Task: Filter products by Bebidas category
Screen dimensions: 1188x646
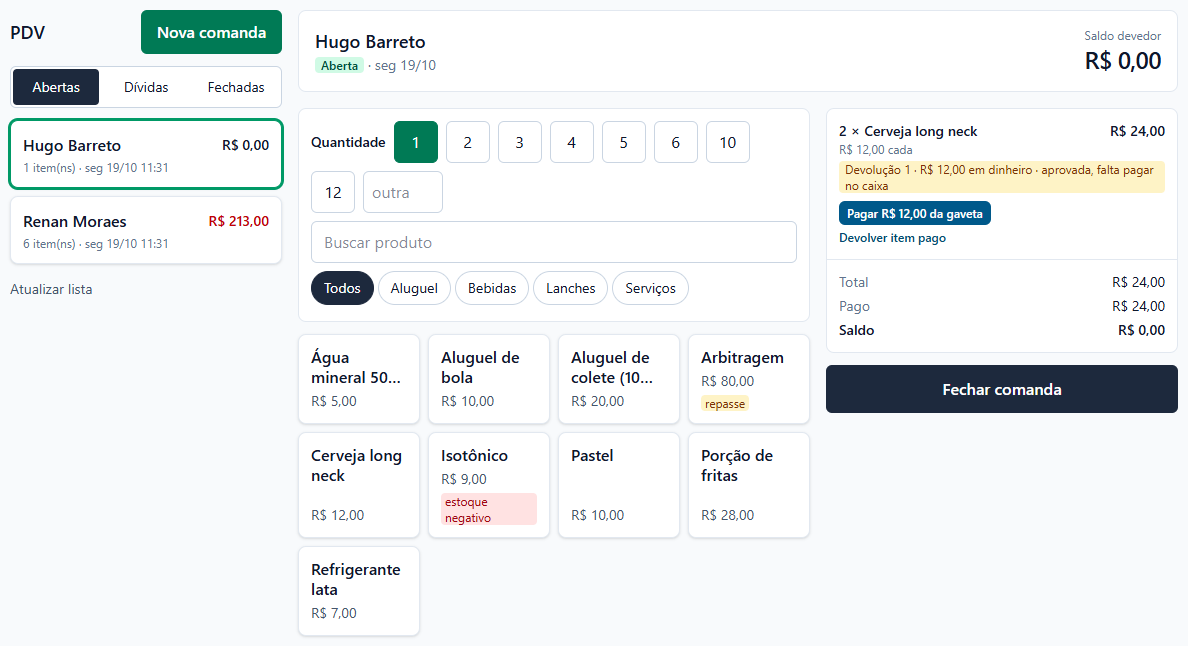Action: pos(492,289)
